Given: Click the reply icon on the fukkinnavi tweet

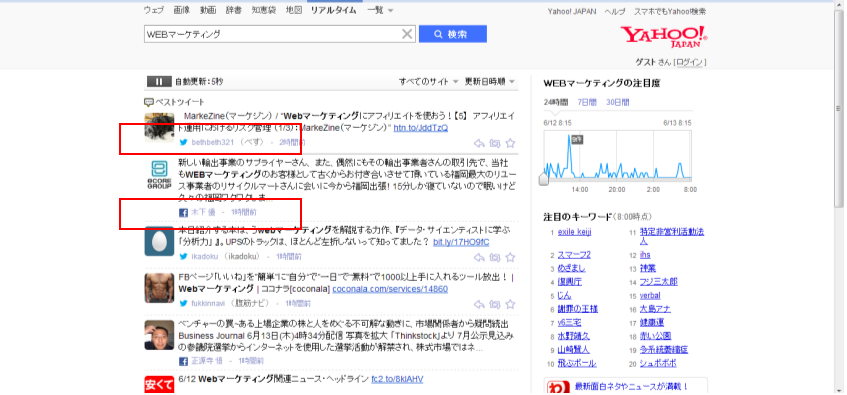Looking at the screenshot, I should (x=479, y=305).
